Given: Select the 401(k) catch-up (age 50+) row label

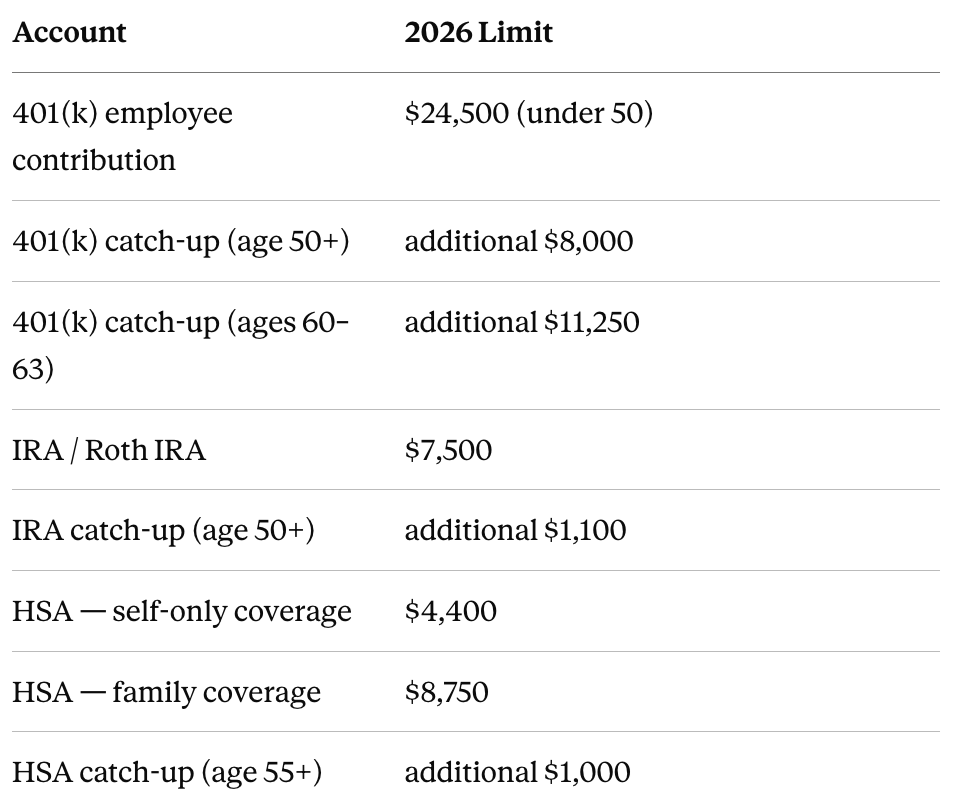Looking at the screenshot, I should [x=181, y=241].
